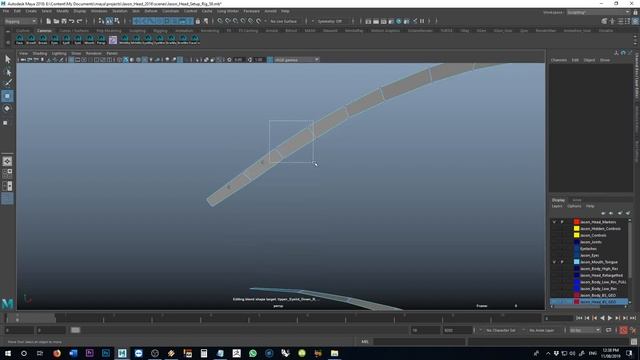Open the Hypershade sphere icon
640x360 pixels.
399,21
